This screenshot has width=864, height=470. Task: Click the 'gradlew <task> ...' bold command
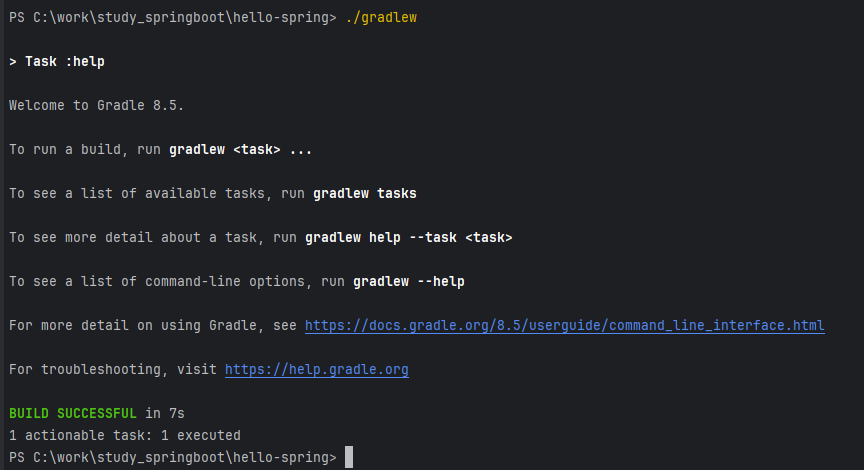pos(240,149)
